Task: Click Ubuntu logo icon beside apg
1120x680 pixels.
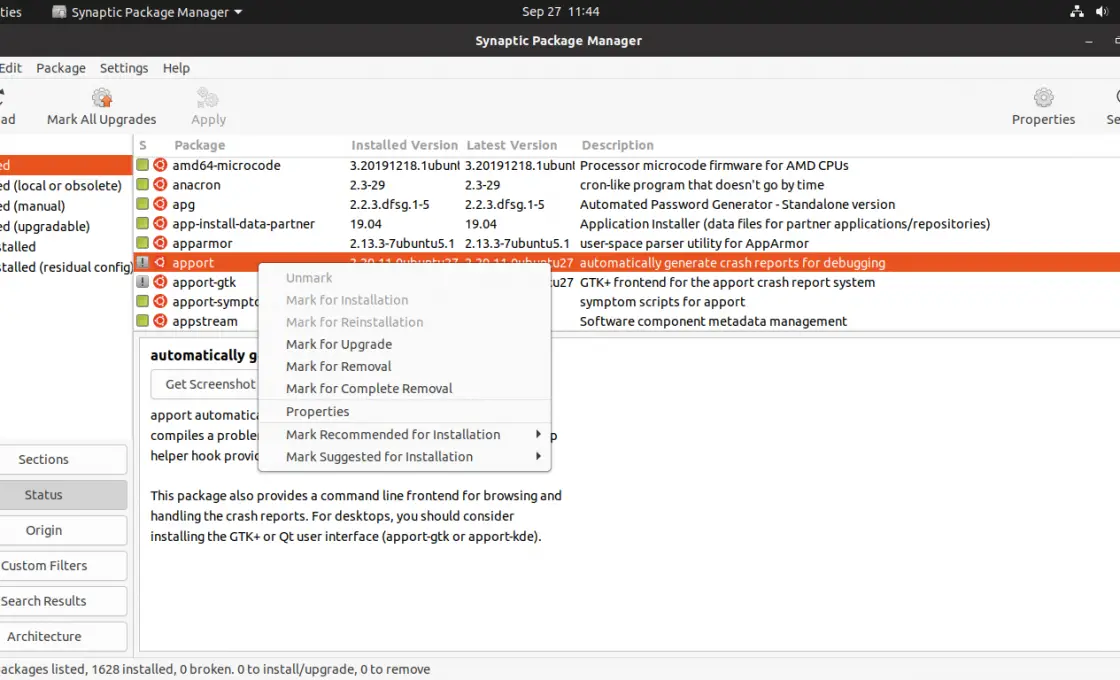Action: pyautogui.click(x=160, y=204)
